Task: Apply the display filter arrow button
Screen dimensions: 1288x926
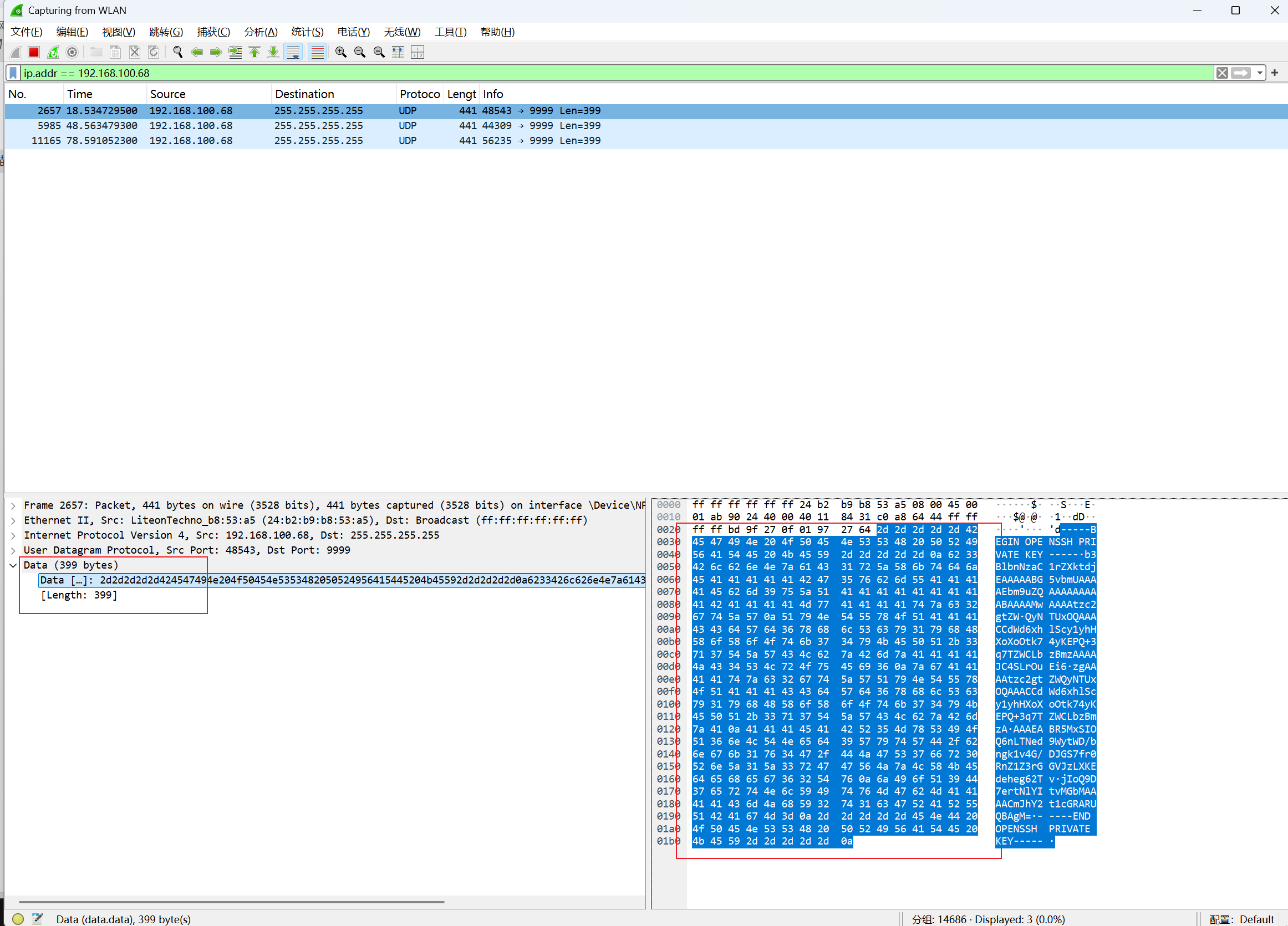Action: point(1241,73)
